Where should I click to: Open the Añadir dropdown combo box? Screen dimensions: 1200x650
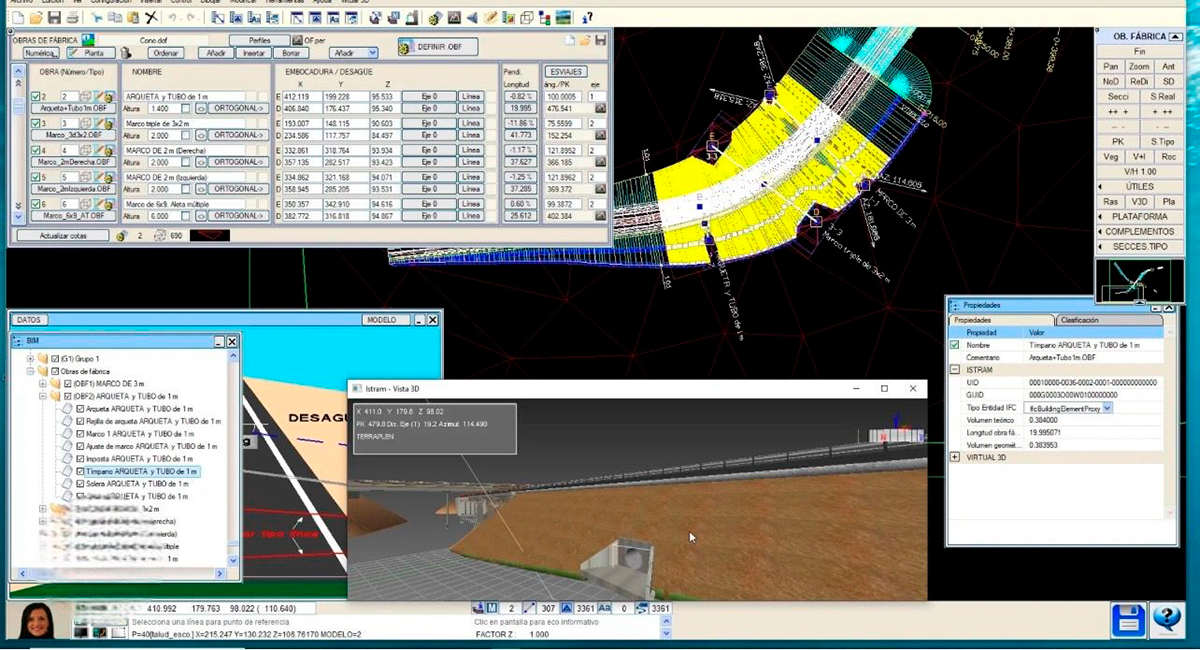(355, 53)
